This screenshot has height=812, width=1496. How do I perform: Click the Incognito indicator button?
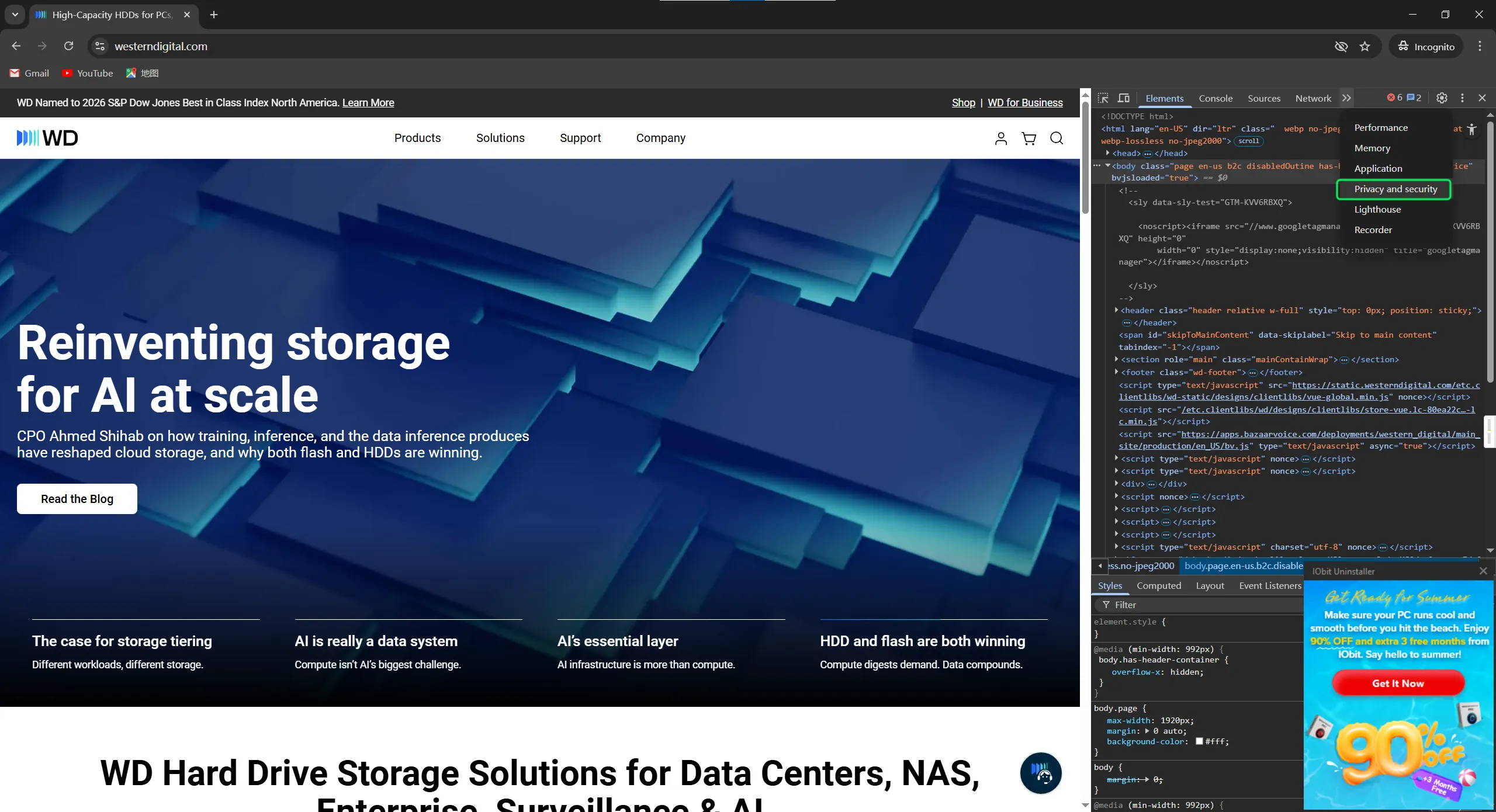pyautogui.click(x=1426, y=46)
